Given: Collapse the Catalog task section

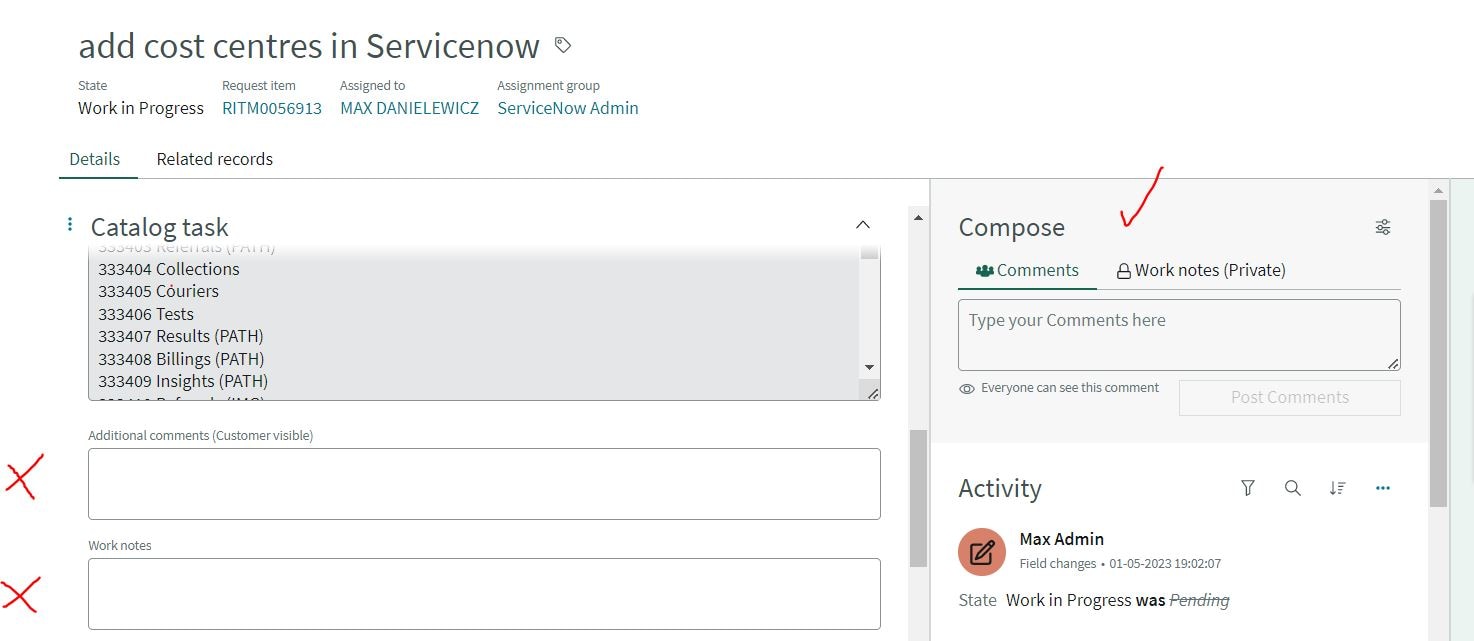Looking at the screenshot, I should (862, 225).
